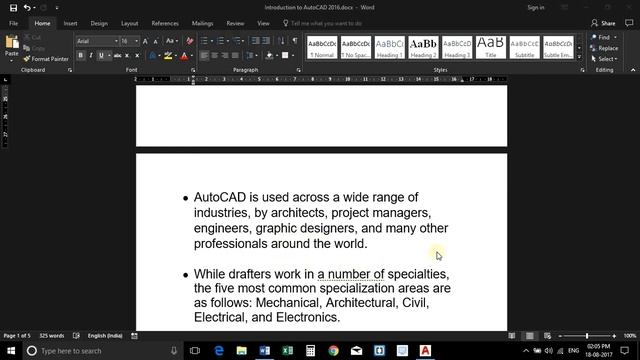
Task: Toggle Show/Hide paragraph marks
Action: click(295, 41)
